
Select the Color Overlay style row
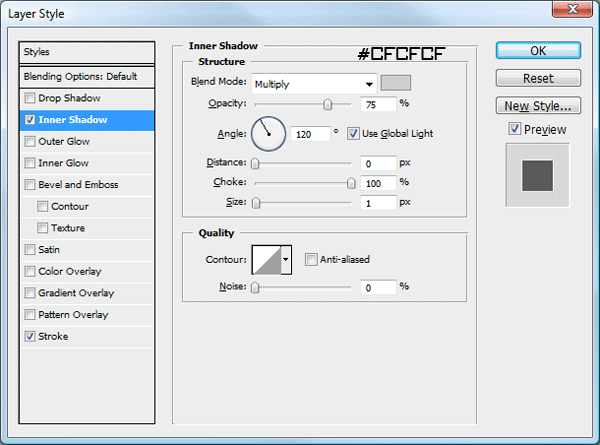coord(87,272)
